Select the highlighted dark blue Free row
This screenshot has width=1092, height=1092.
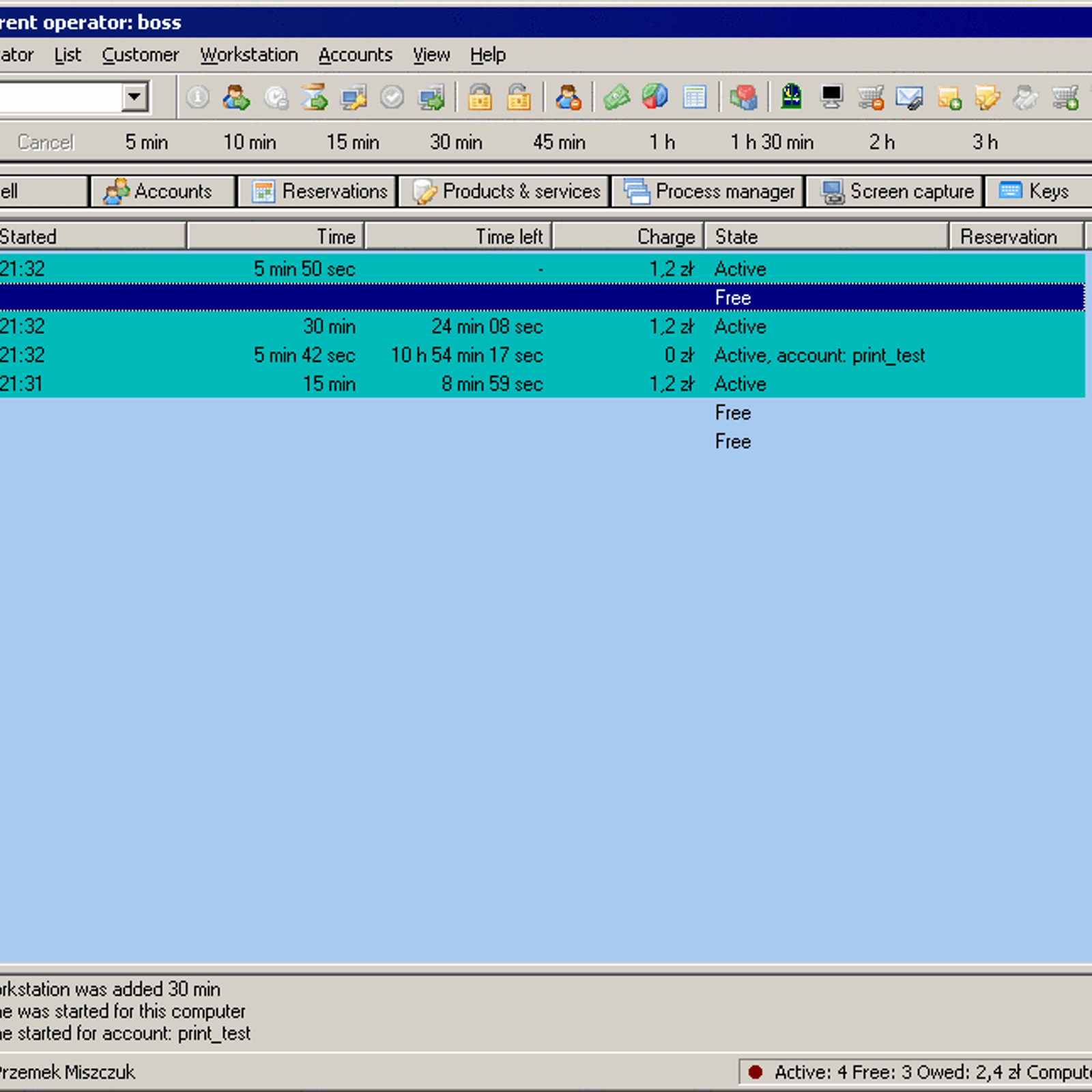[543, 298]
